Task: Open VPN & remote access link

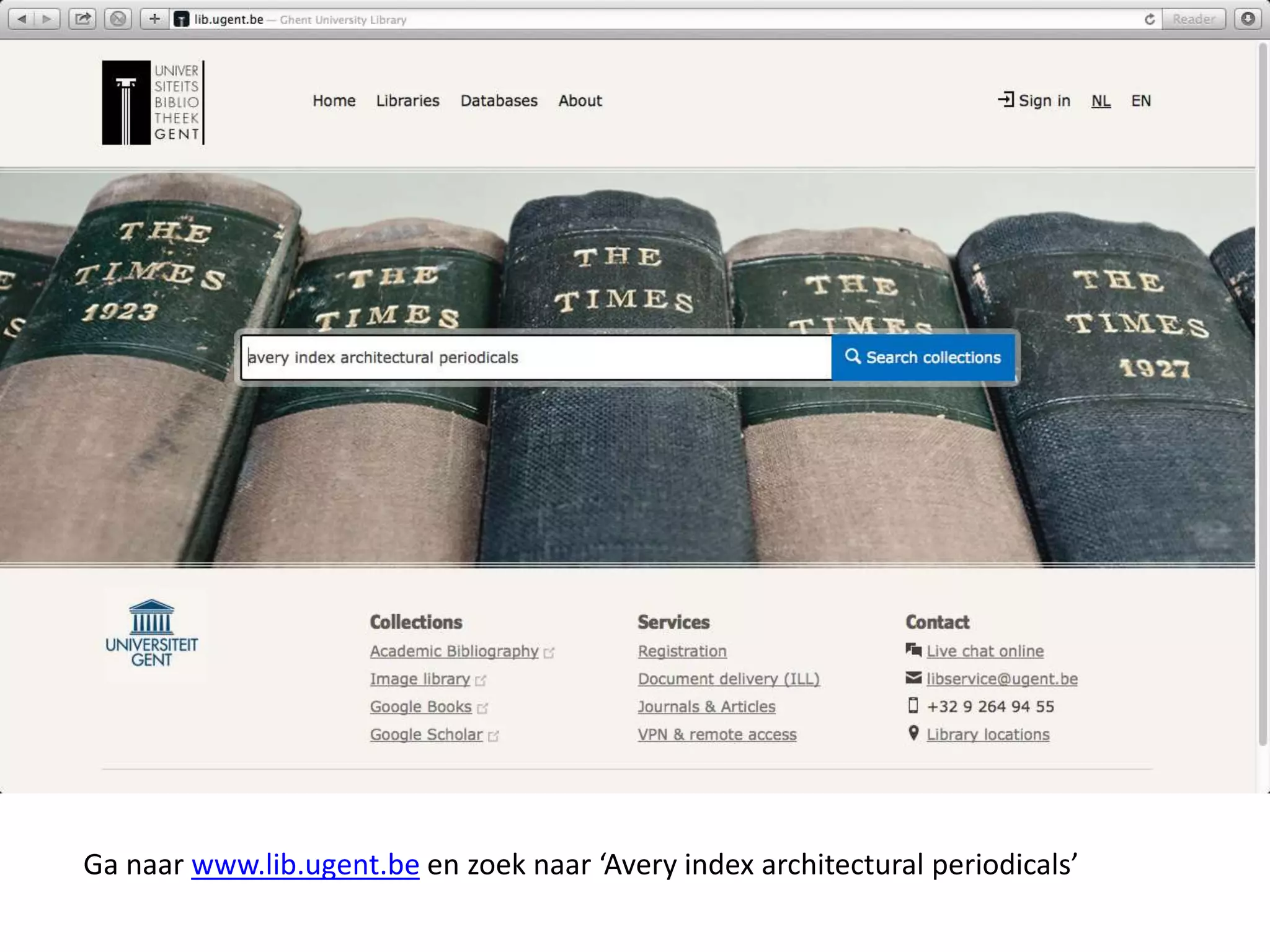Action: click(x=717, y=734)
